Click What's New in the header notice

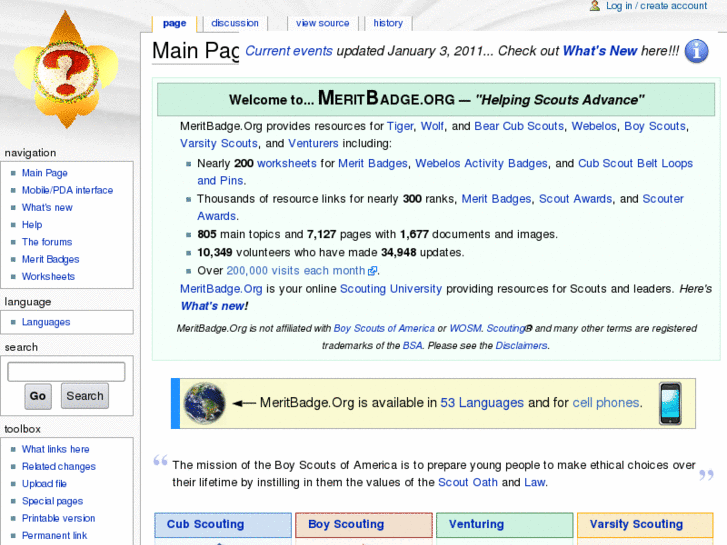[600, 51]
